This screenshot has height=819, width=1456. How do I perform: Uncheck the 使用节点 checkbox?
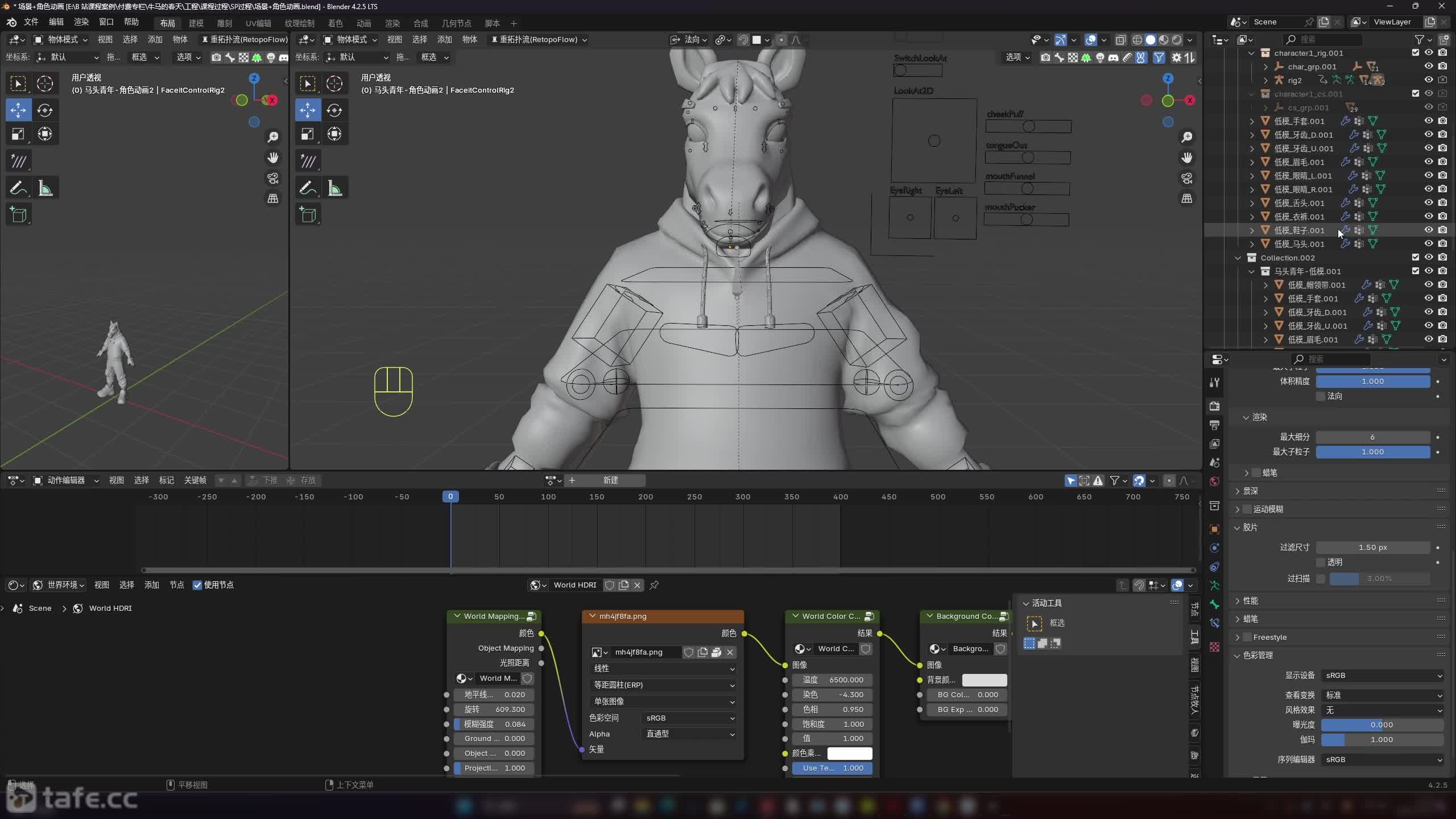[197, 585]
